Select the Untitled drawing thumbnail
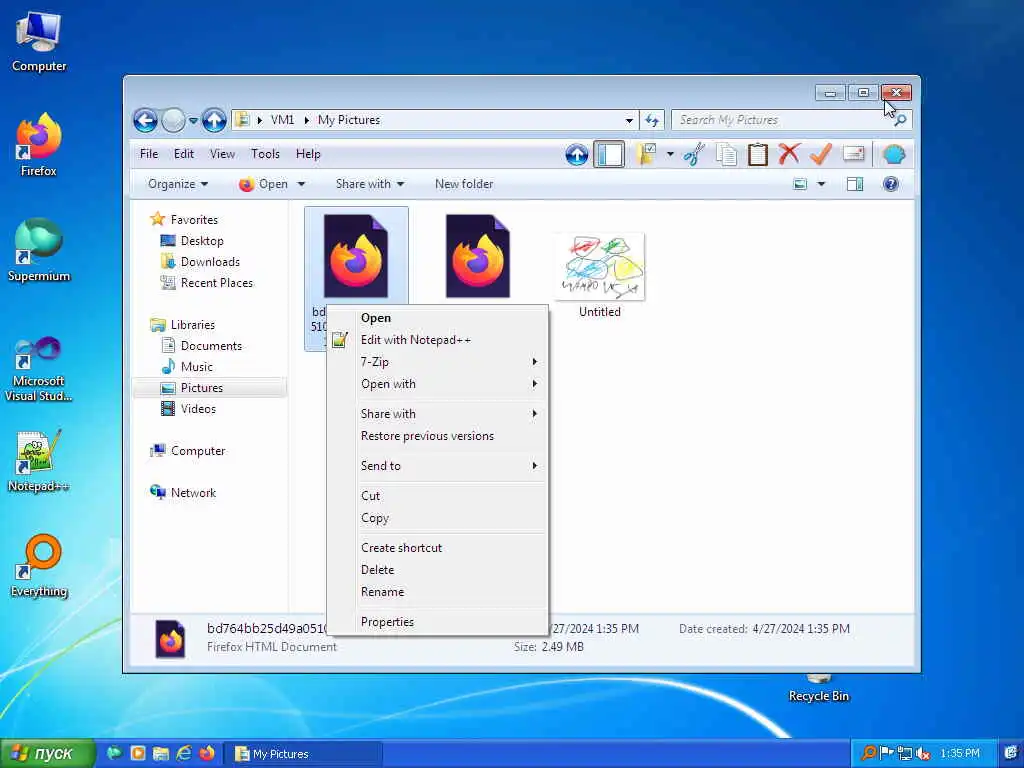The width and height of the screenshot is (1024, 768). (600, 268)
